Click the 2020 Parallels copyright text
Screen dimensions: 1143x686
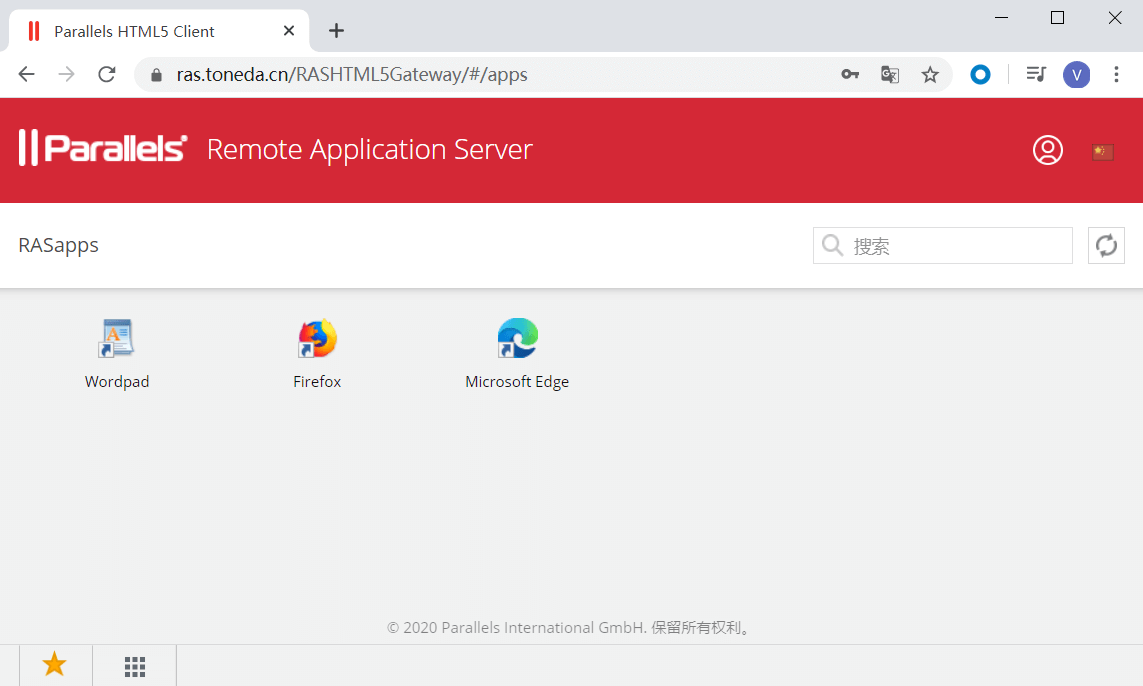tap(570, 628)
